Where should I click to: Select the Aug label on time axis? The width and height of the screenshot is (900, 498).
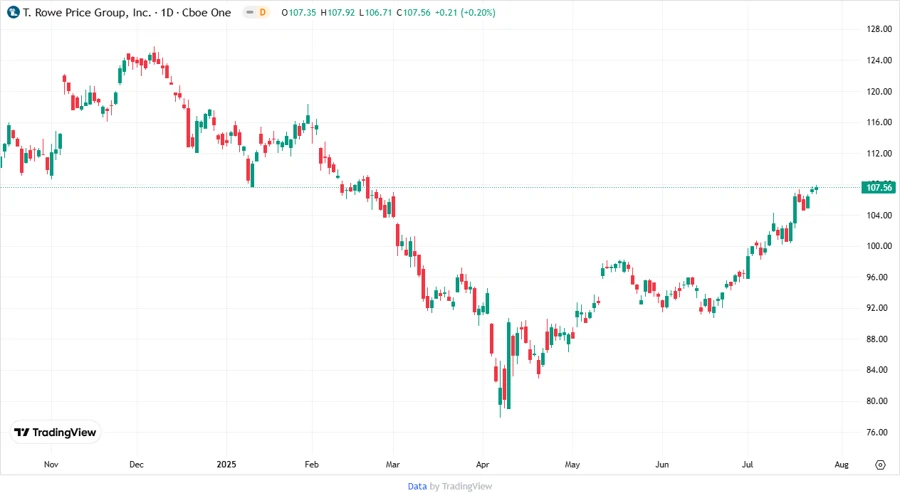841,464
